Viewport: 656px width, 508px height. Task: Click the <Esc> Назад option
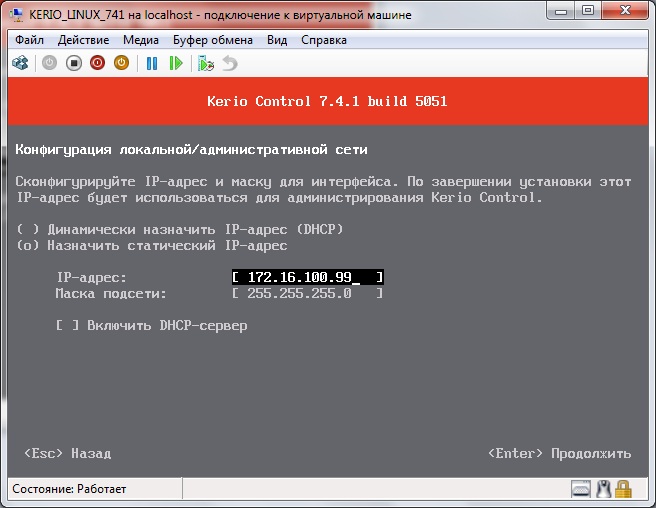pyautogui.click(x=67, y=453)
